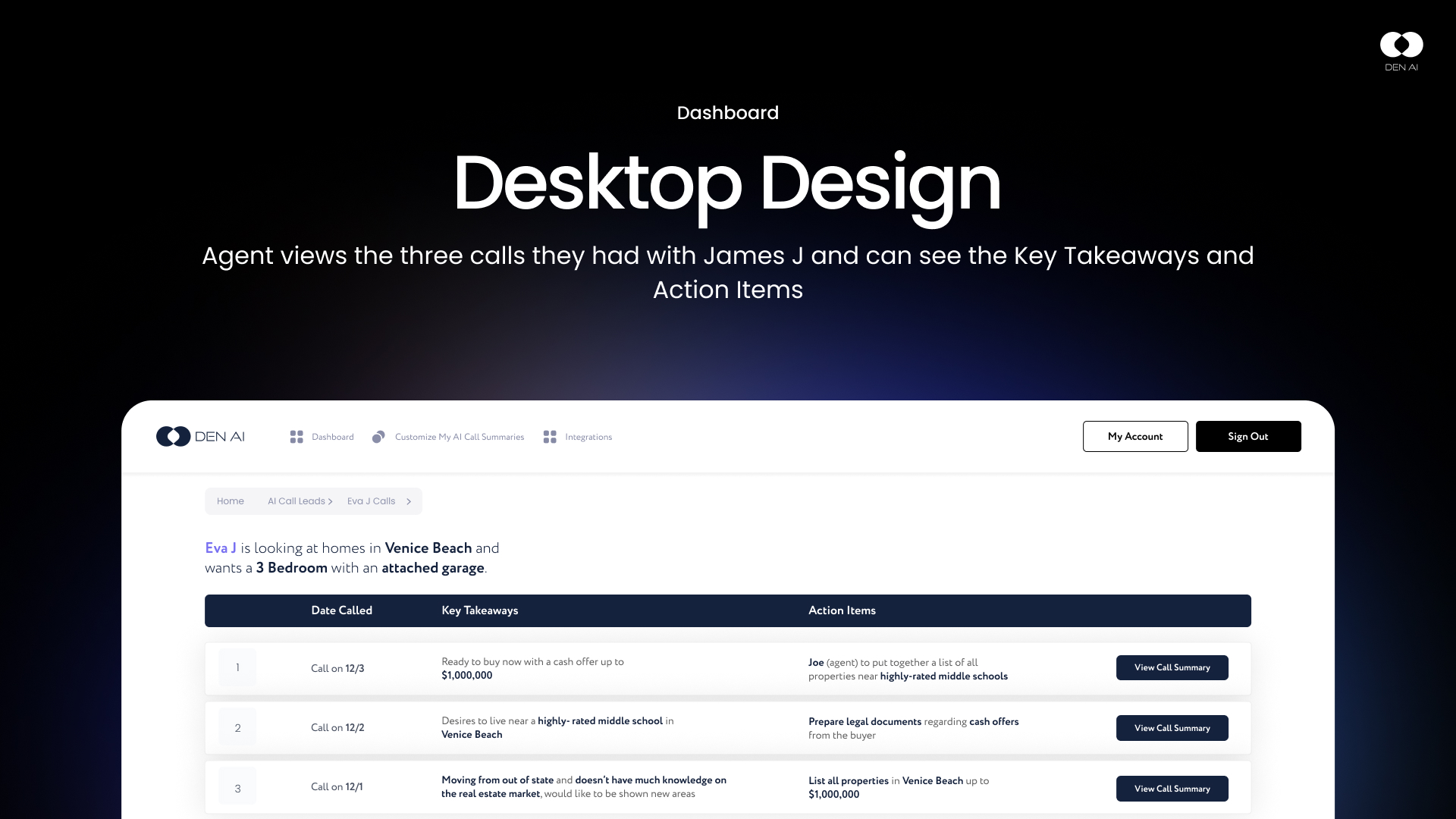Click "Call on 12/2" cell
1456x819 pixels.
337,727
